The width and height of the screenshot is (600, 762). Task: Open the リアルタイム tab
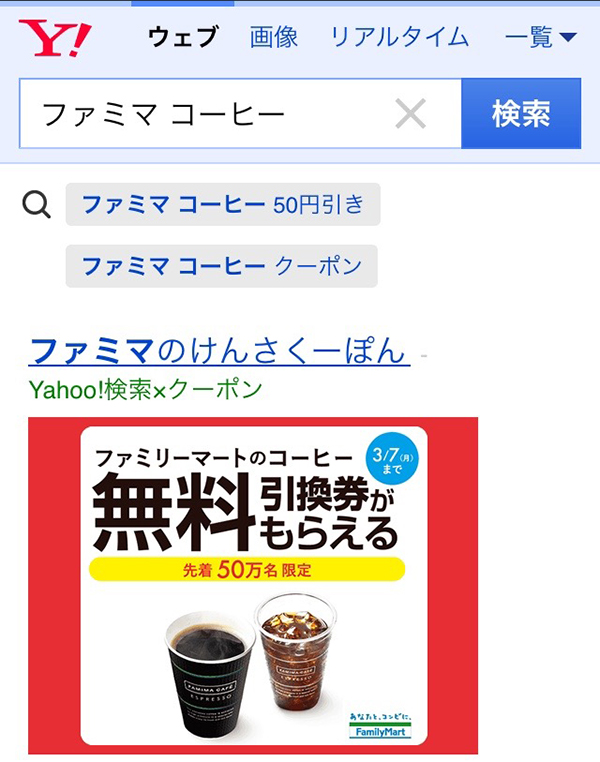click(x=399, y=37)
